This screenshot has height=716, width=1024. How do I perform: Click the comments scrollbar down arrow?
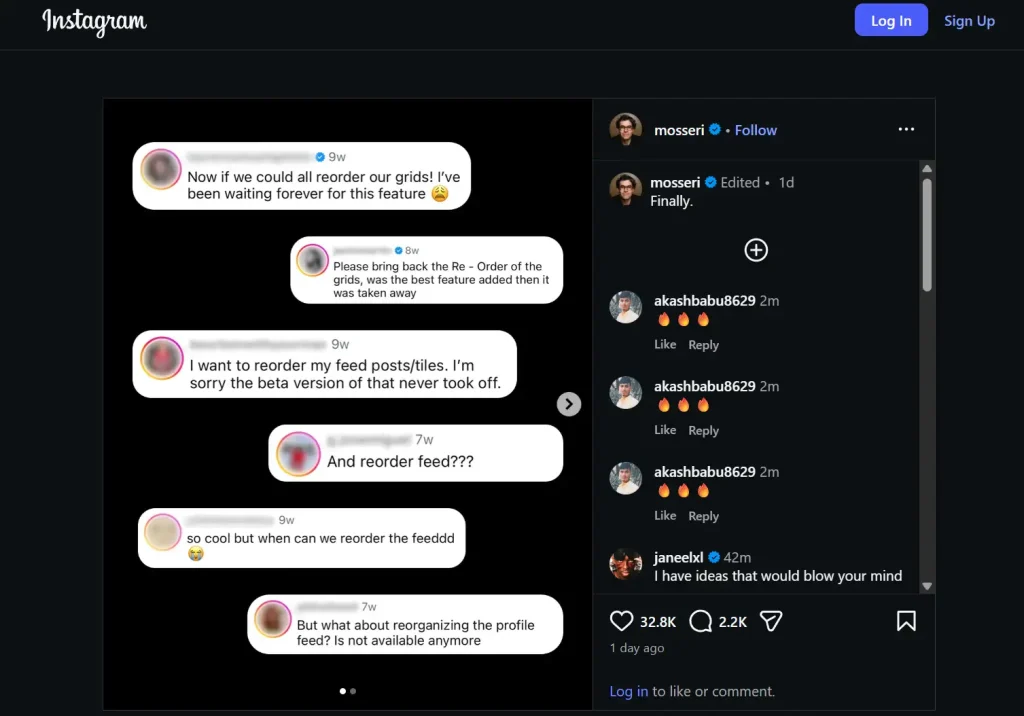coord(927,586)
